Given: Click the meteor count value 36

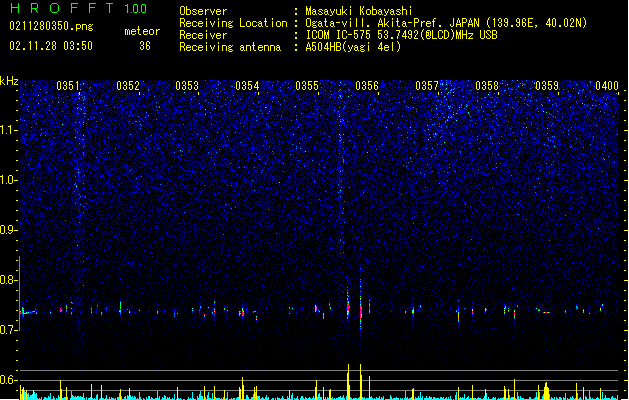Looking at the screenshot, I should [x=145, y=46].
